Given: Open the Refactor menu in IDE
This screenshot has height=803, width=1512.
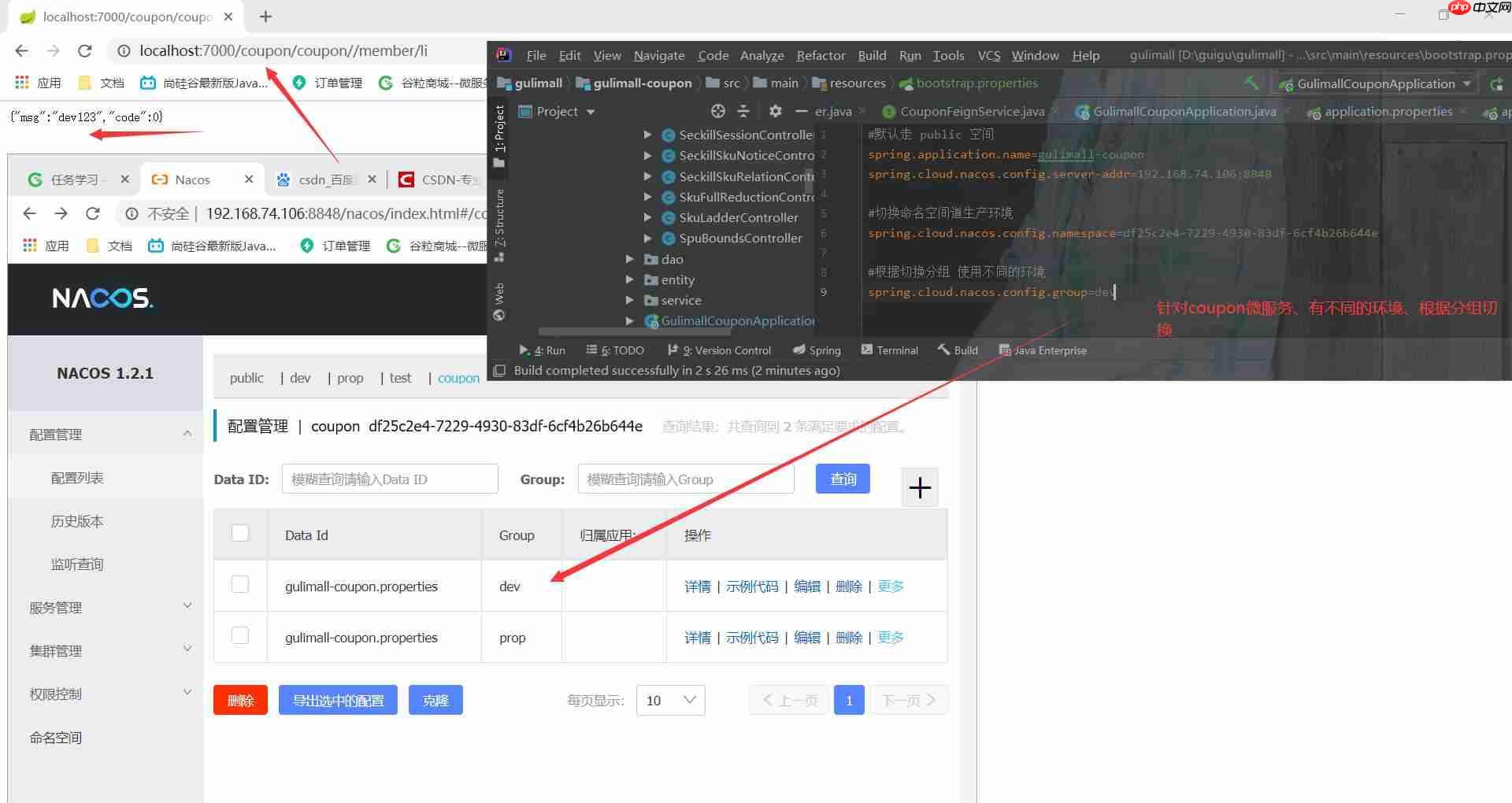Looking at the screenshot, I should tap(821, 55).
